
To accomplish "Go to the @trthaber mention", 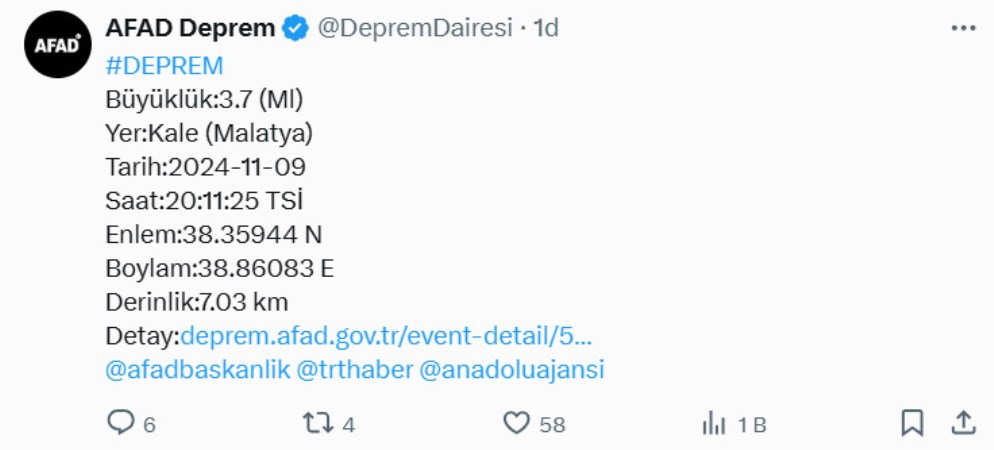I will click(x=355, y=370).
